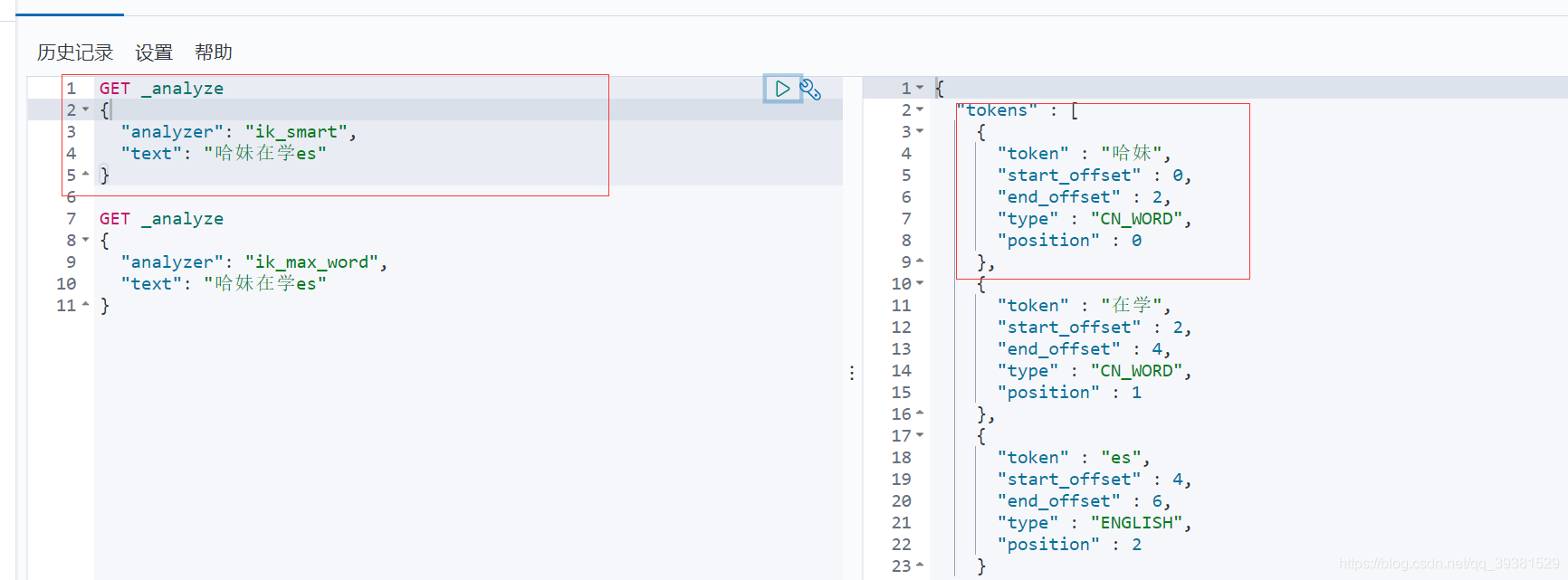The height and width of the screenshot is (580, 1568).
Task: Click the token value "哈妹"
Action: [x=1131, y=154]
